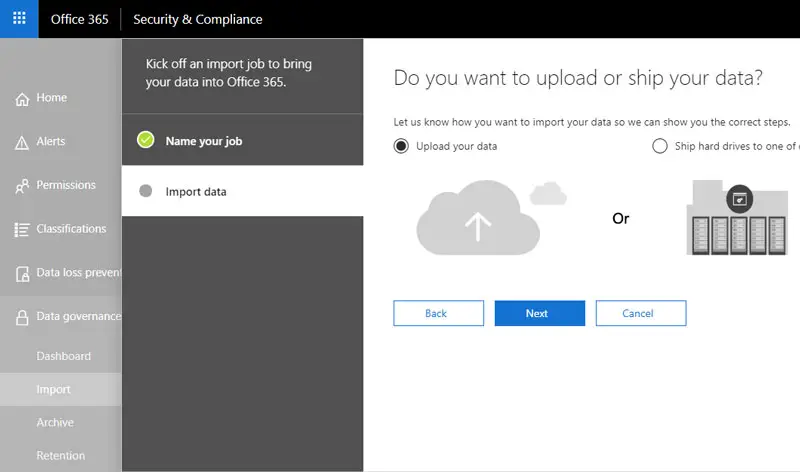
Task: Click the Home house icon in sidebar
Action: (x=21, y=98)
